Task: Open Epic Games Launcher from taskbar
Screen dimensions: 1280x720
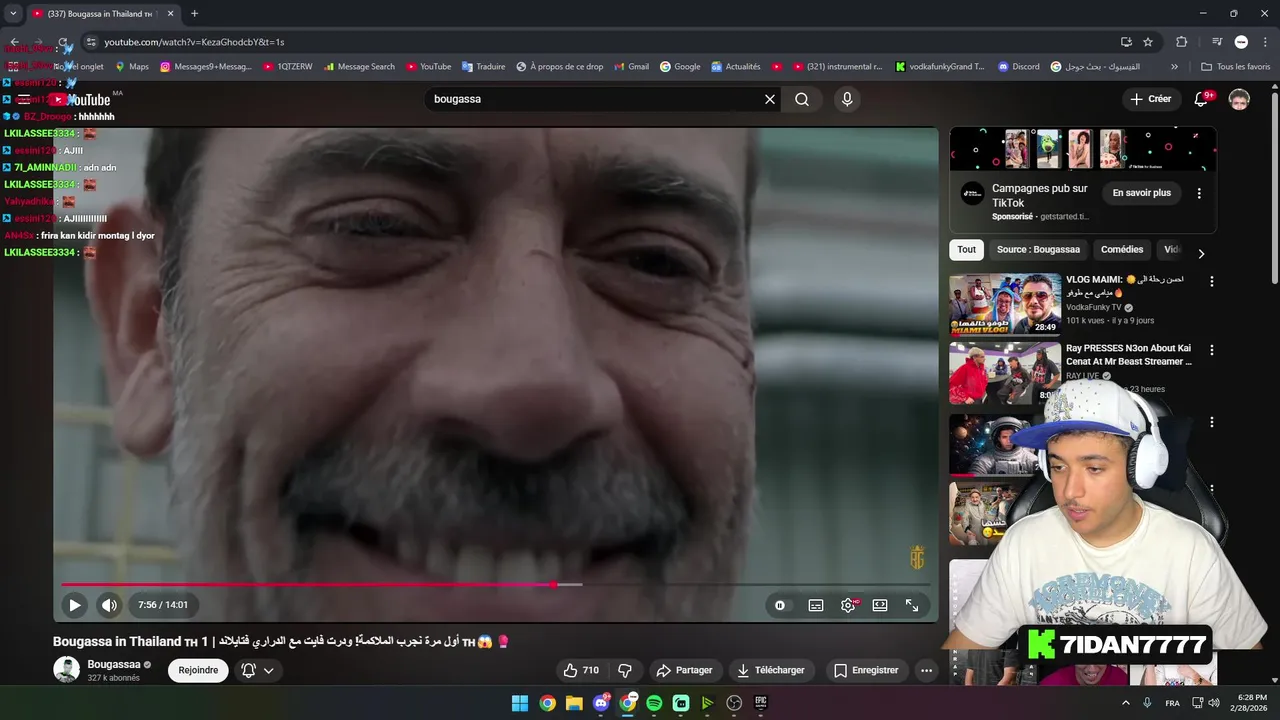Action: 761,703
